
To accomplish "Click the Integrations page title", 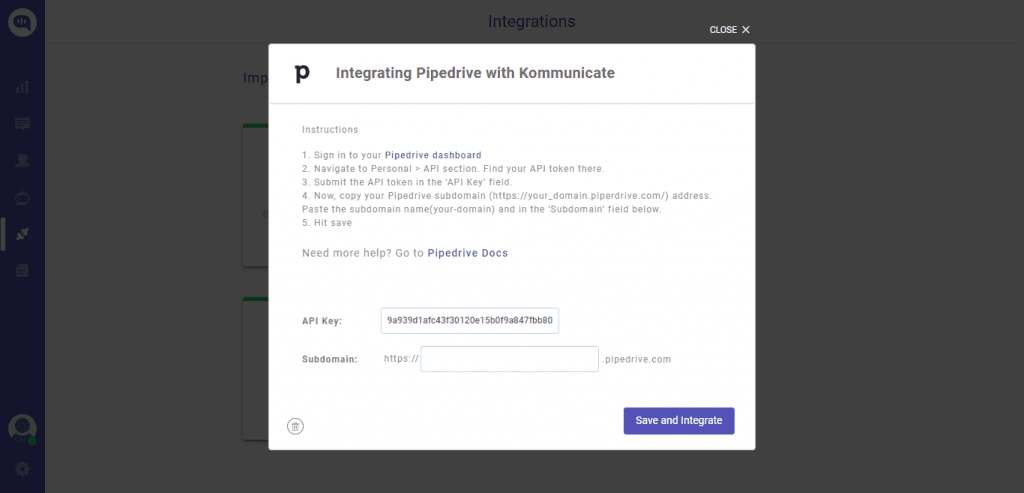I will (532, 22).
